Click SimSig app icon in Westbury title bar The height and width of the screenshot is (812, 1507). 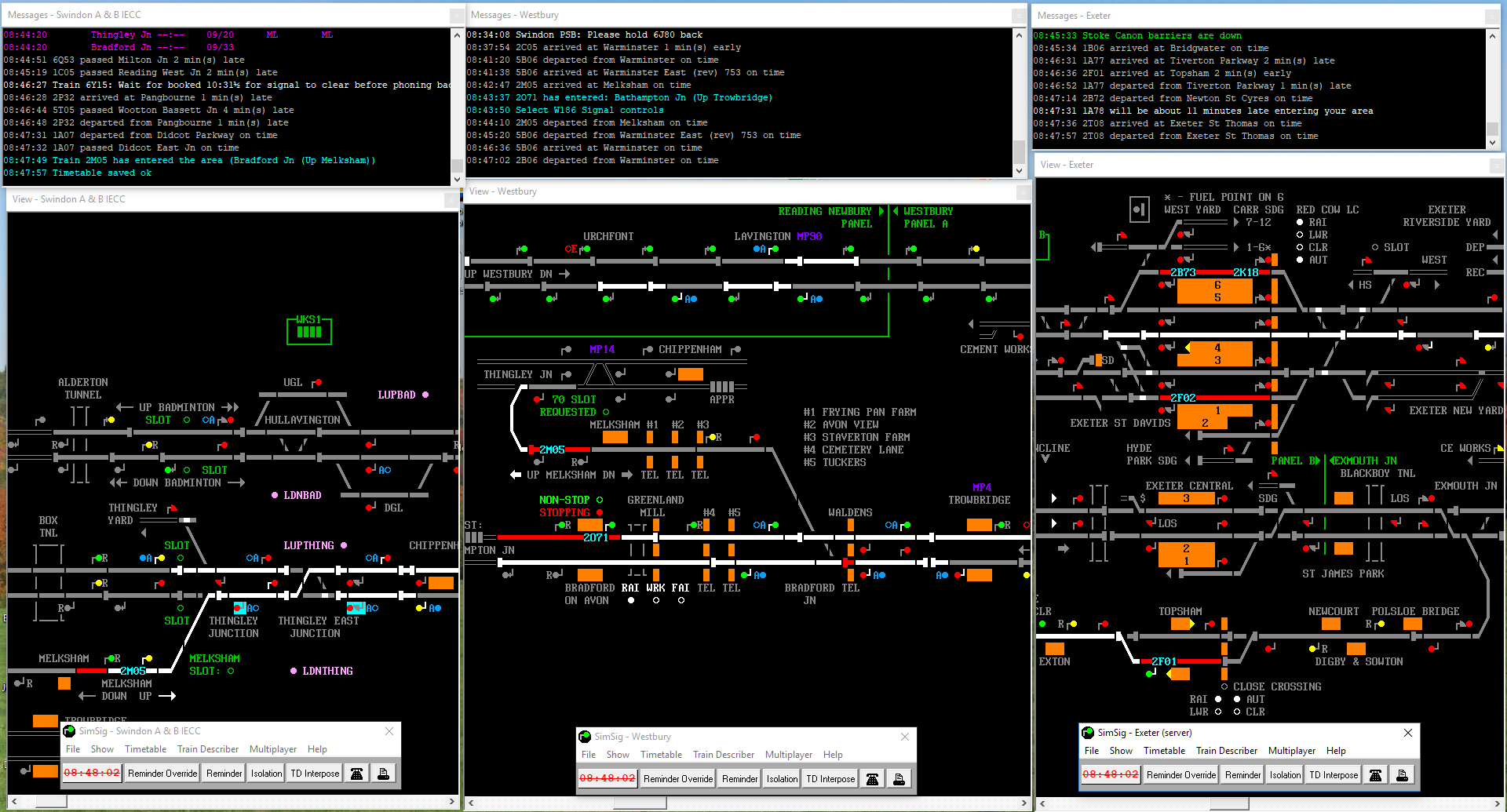coord(585,737)
